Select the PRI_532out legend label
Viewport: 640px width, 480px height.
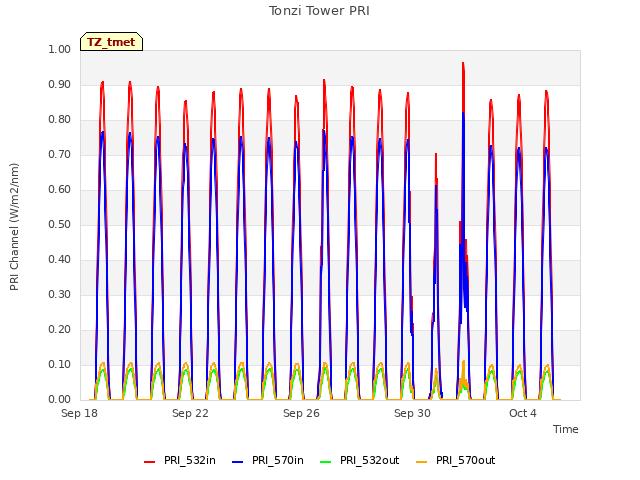(370, 460)
